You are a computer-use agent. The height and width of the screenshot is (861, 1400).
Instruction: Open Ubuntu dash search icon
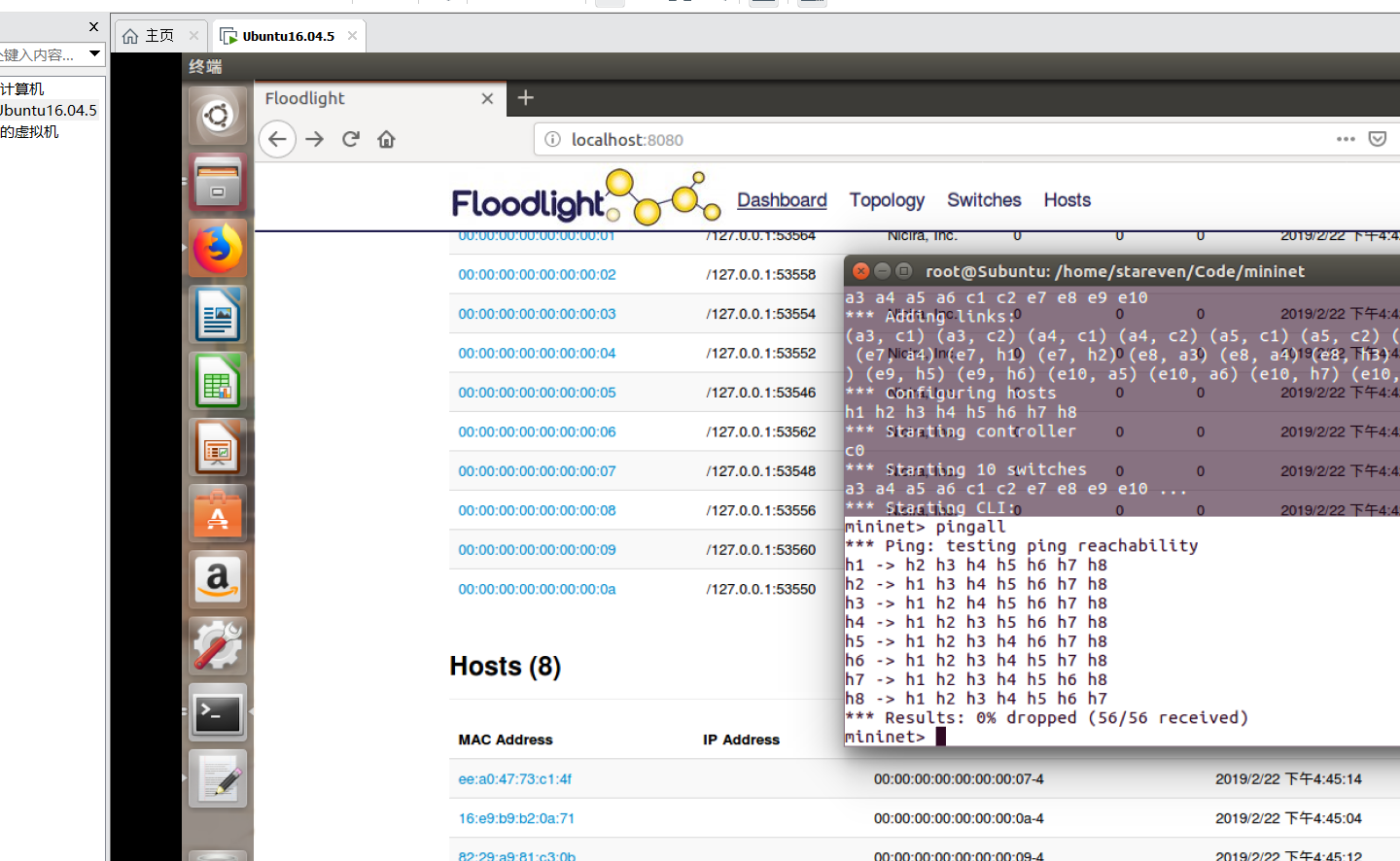pos(218,116)
